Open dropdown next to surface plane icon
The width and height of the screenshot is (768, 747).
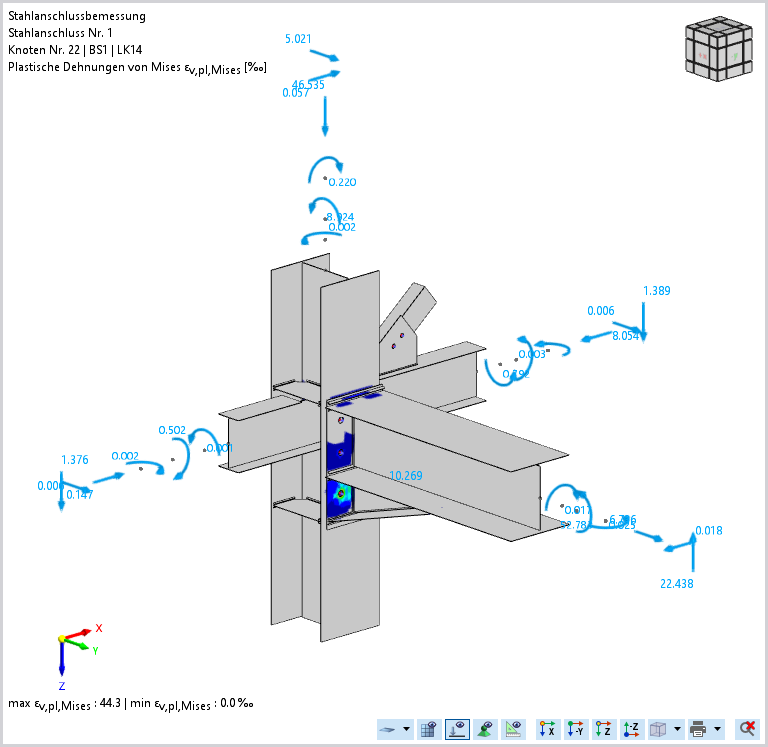(407, 729)
